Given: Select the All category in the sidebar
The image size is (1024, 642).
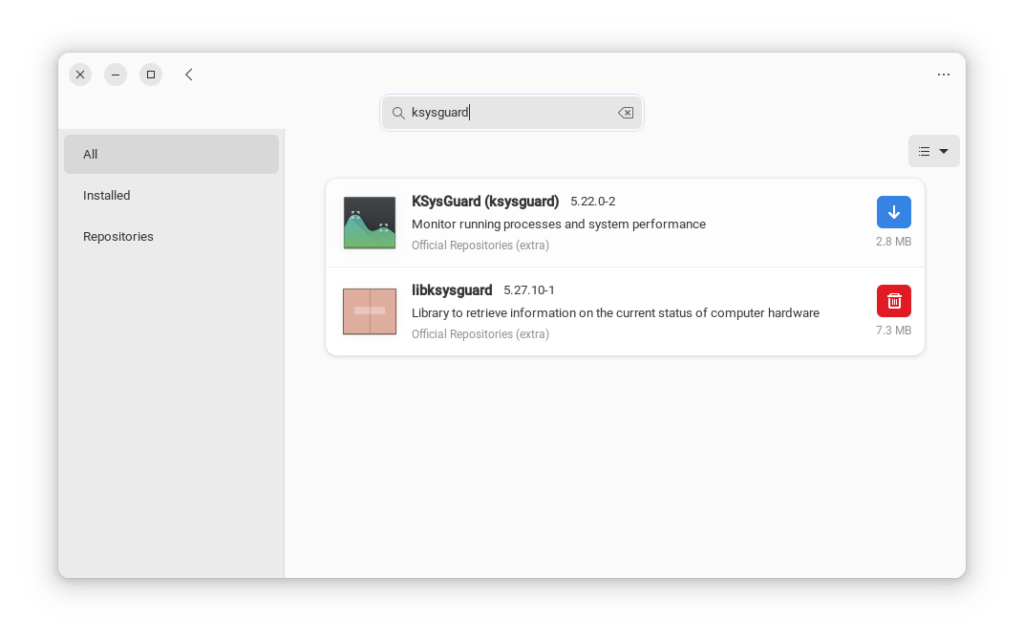Looking at the screenshot, I should [x=171, y=154].
